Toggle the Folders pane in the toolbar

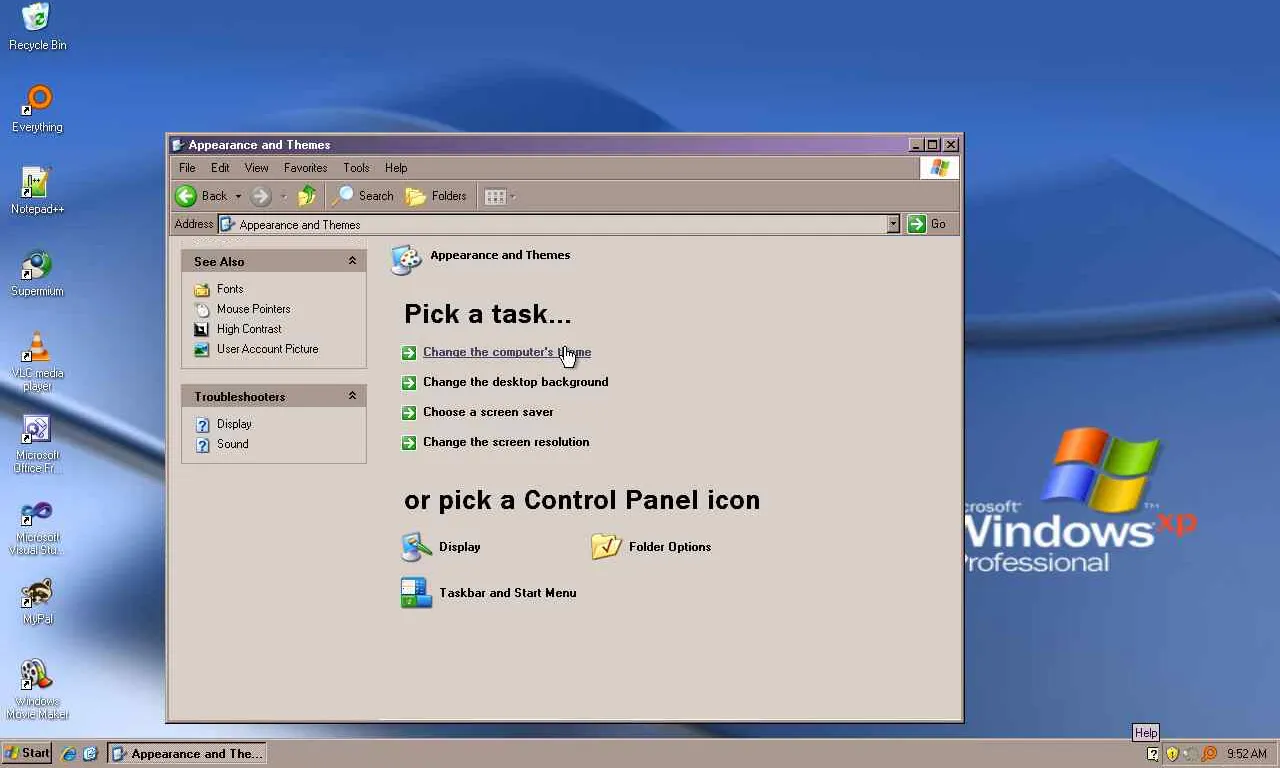[x=436, y=196]
